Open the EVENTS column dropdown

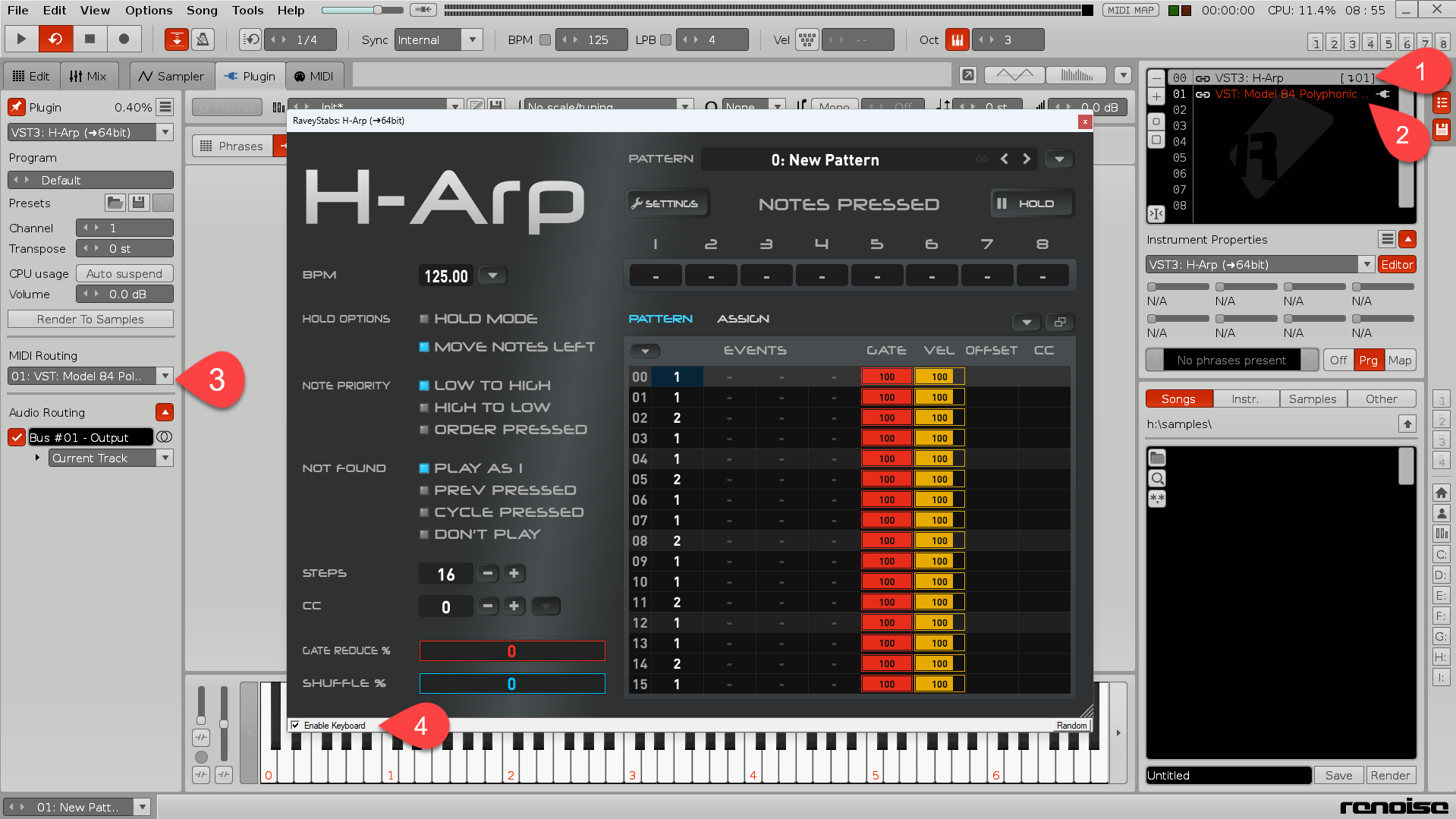point(645,351)
